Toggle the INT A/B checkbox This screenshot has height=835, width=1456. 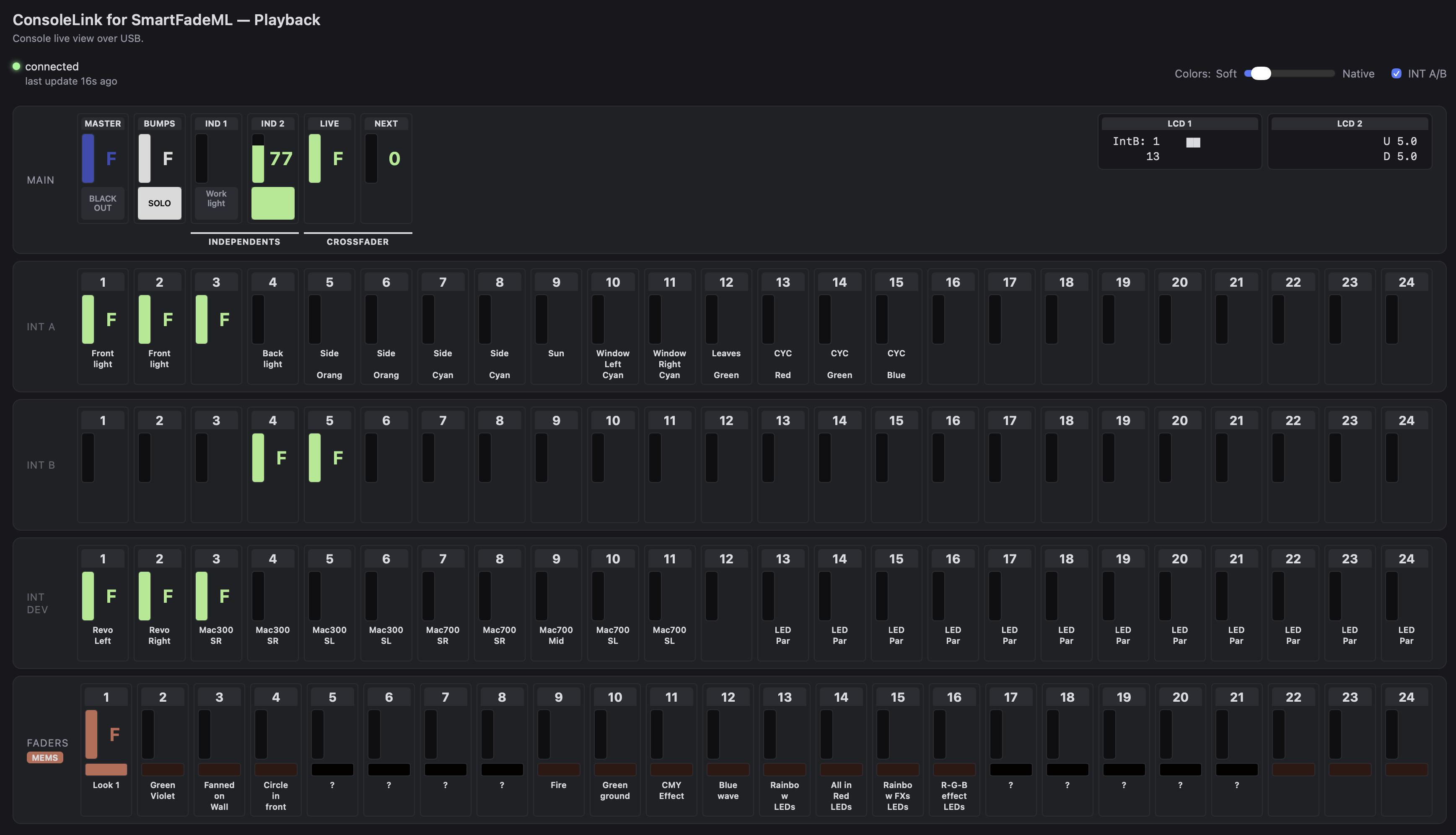(1396, 73)
